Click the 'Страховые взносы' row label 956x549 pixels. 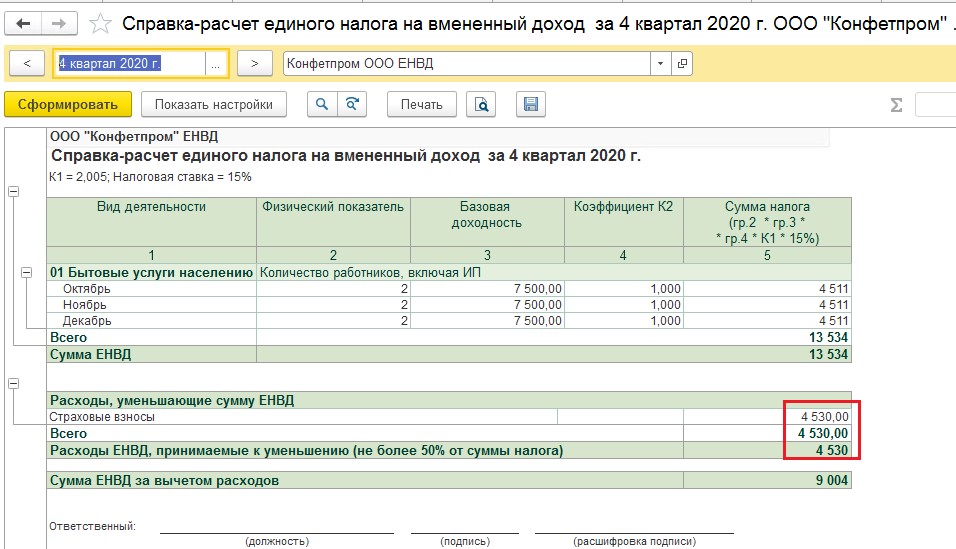[102, 417]
